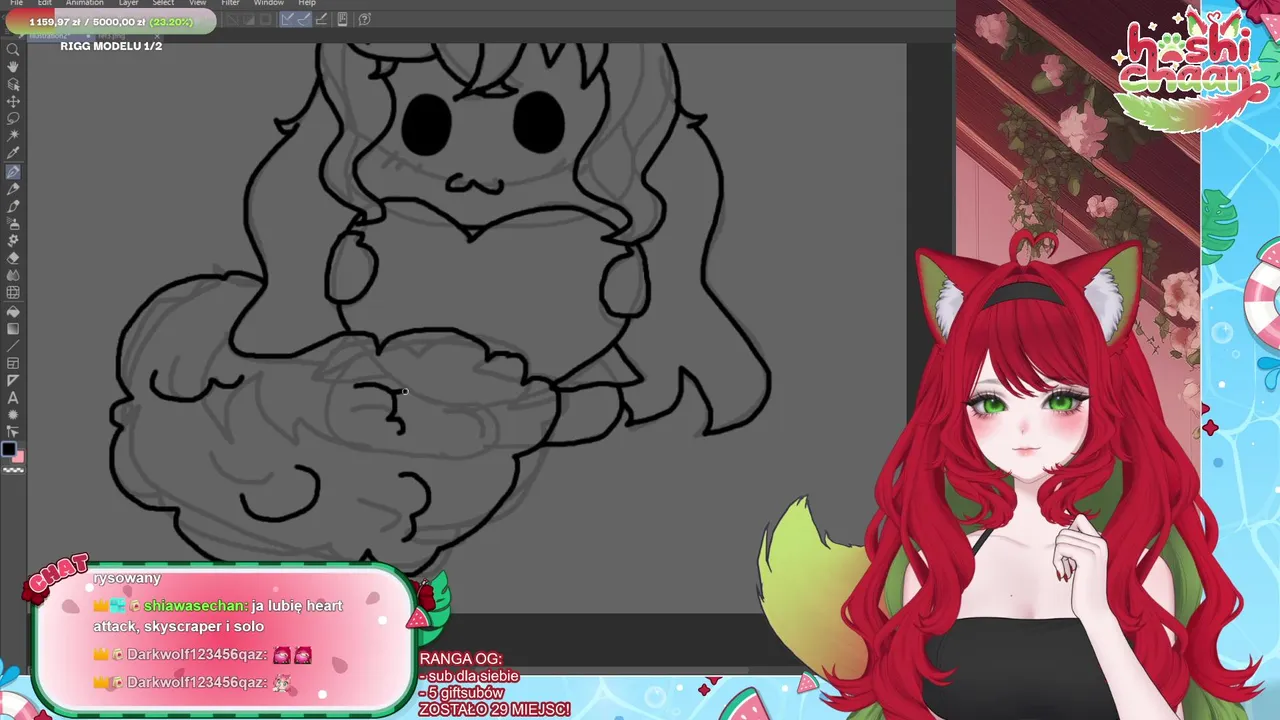Select the Eraser tool
1280x720 pixels.
coord(13,257)
